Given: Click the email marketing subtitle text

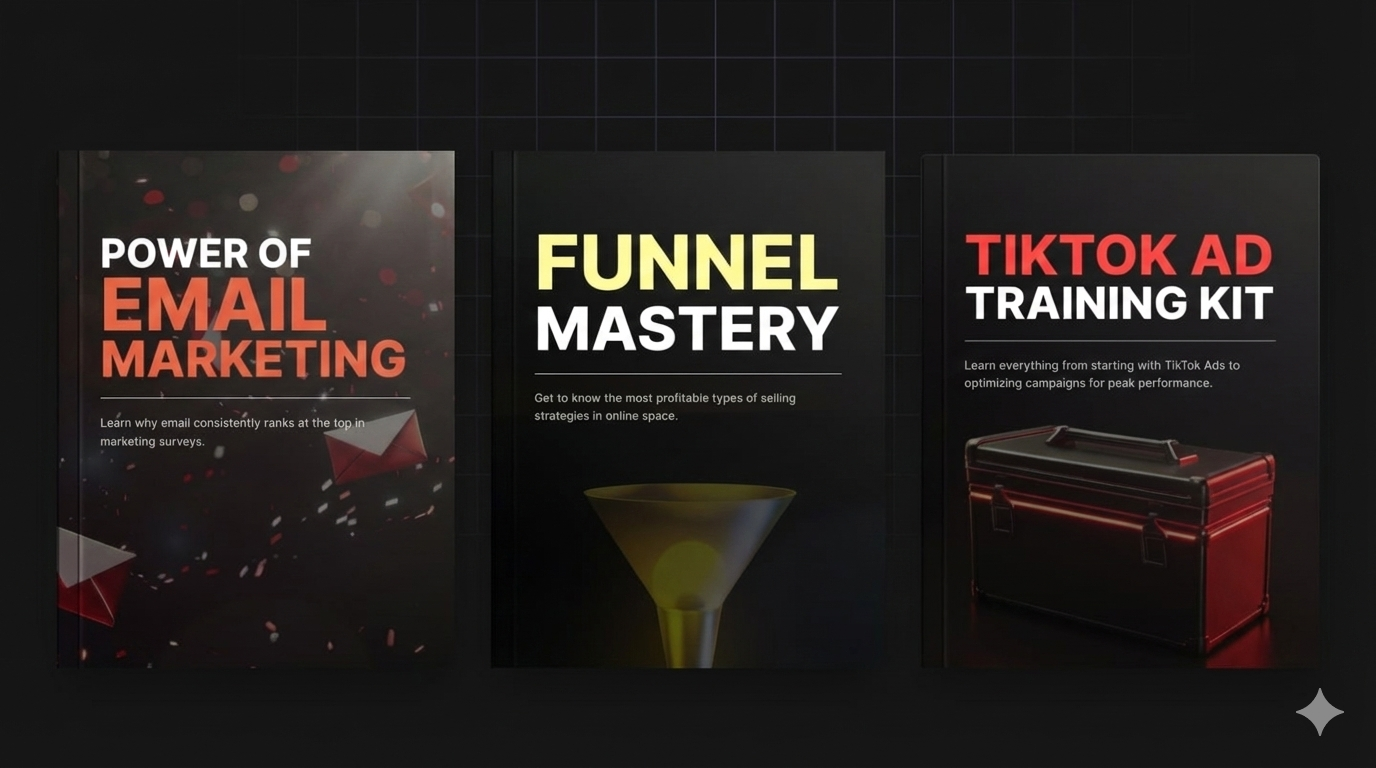Looking at the screenshot, I should click(x=231, y=431).
